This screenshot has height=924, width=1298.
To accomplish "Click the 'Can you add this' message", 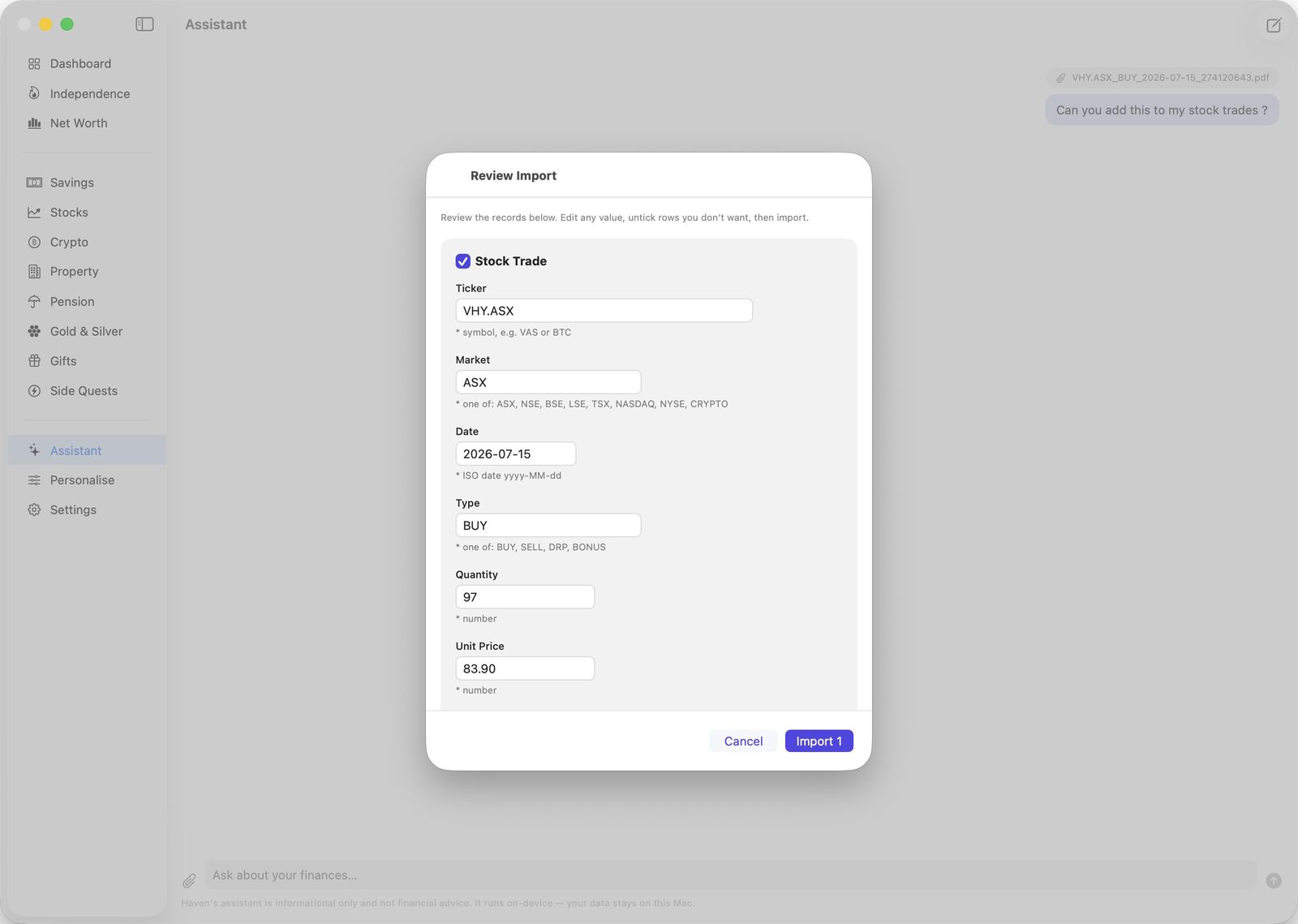I will click(x=1162, y=110).
